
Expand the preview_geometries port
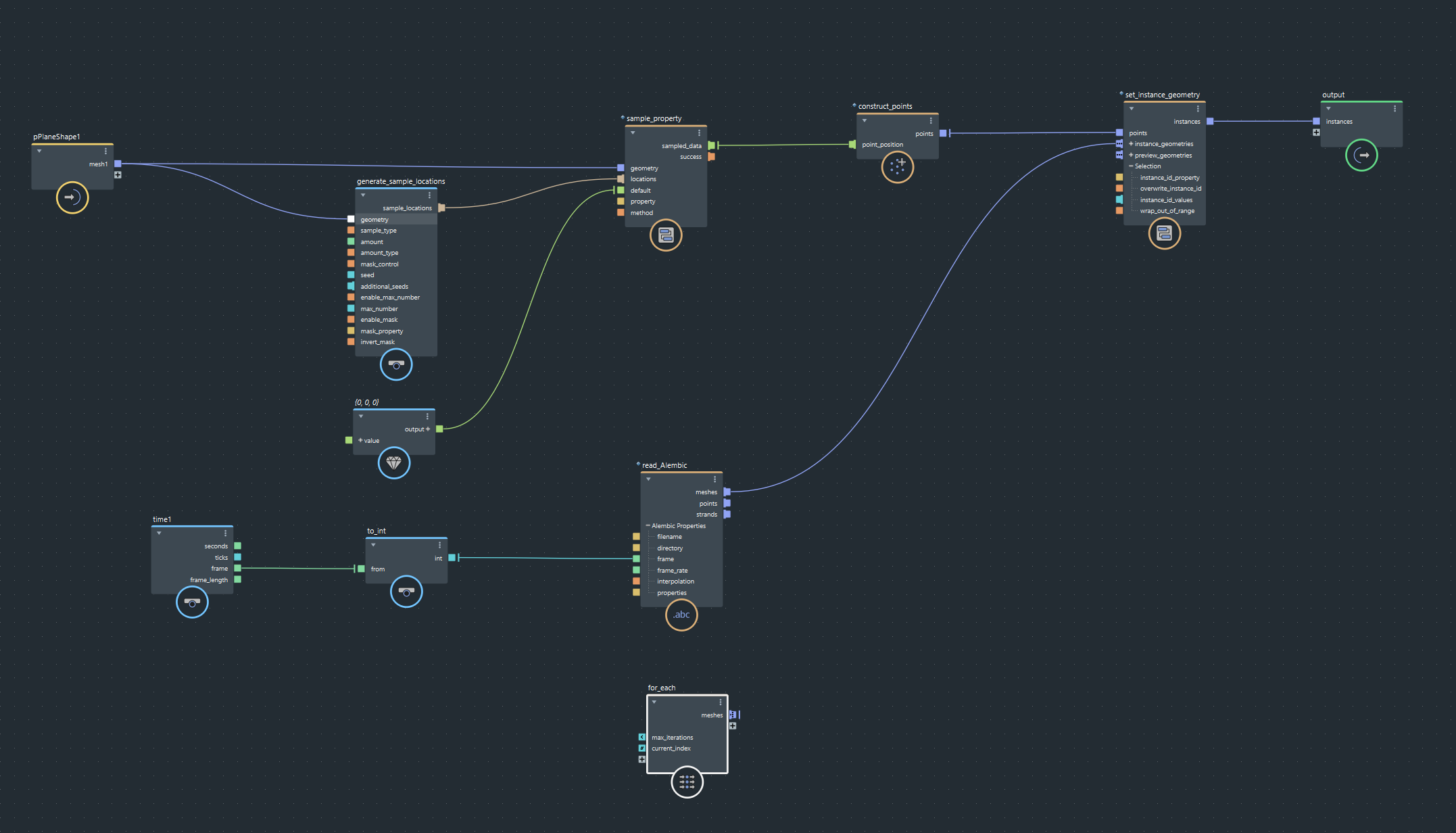click(x=1131, y=155)
